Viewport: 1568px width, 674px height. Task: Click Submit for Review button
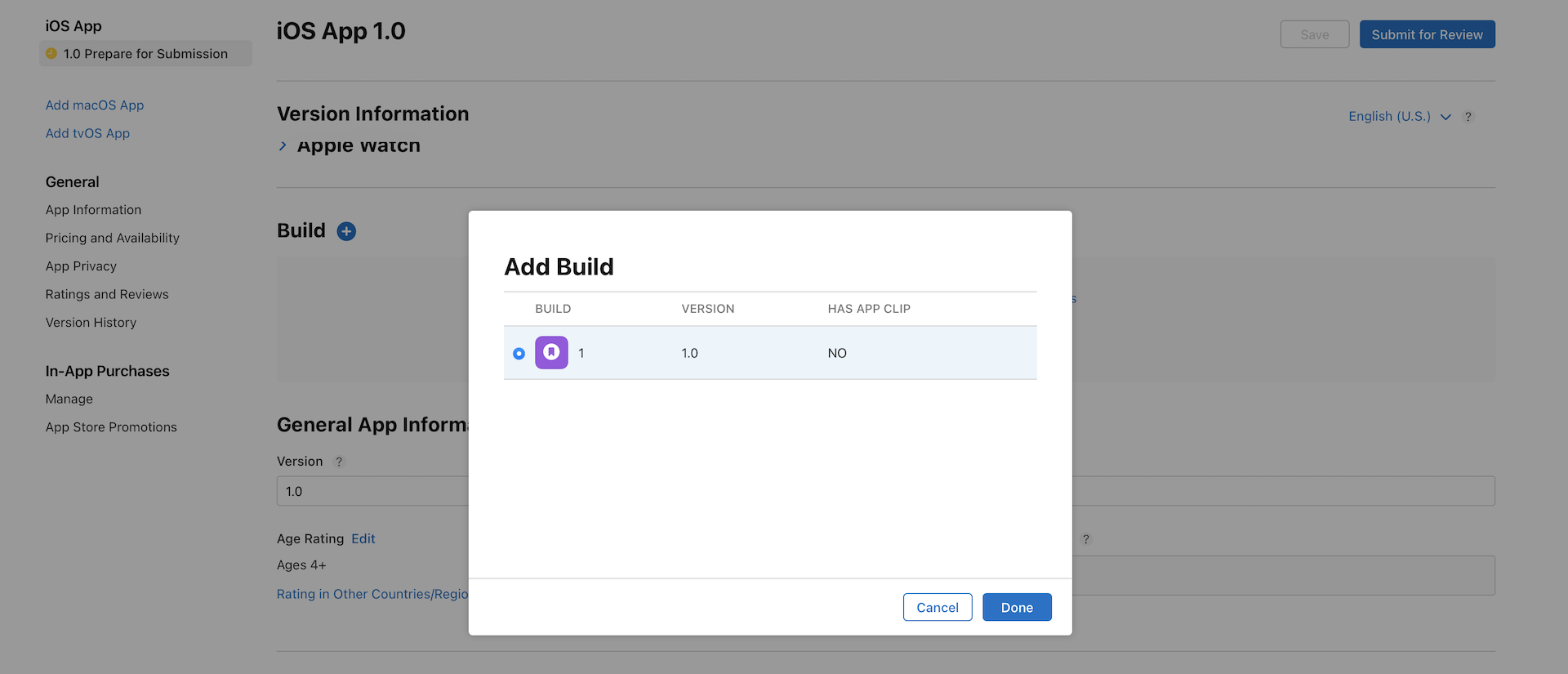click(1427, 34)
